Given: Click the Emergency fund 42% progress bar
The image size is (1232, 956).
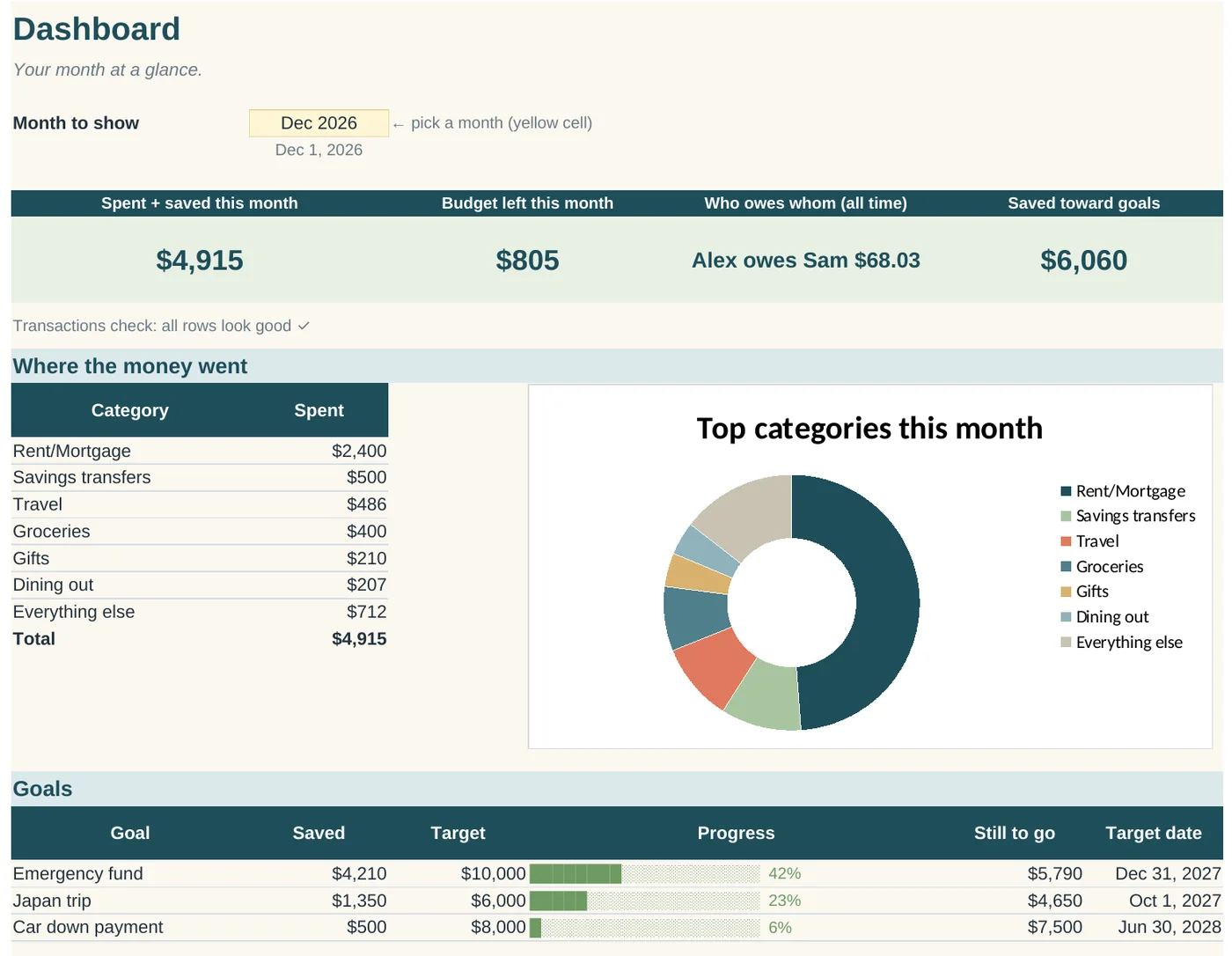Looking at the screenshot, I should (645, 874).
